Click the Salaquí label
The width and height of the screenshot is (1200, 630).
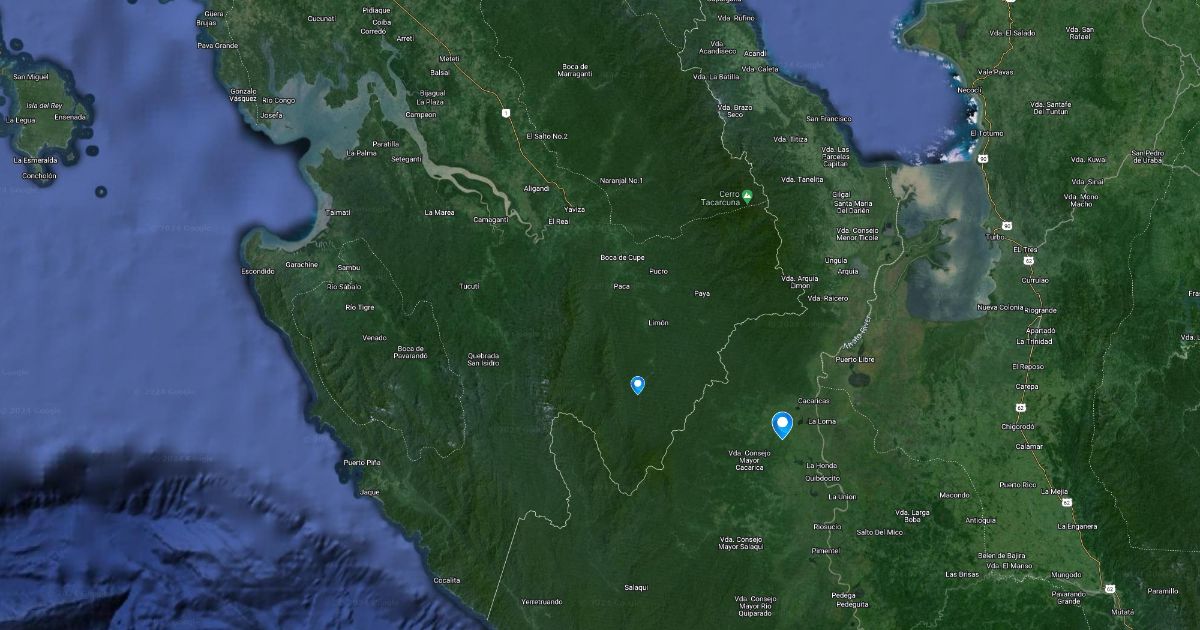coord(637,587)
